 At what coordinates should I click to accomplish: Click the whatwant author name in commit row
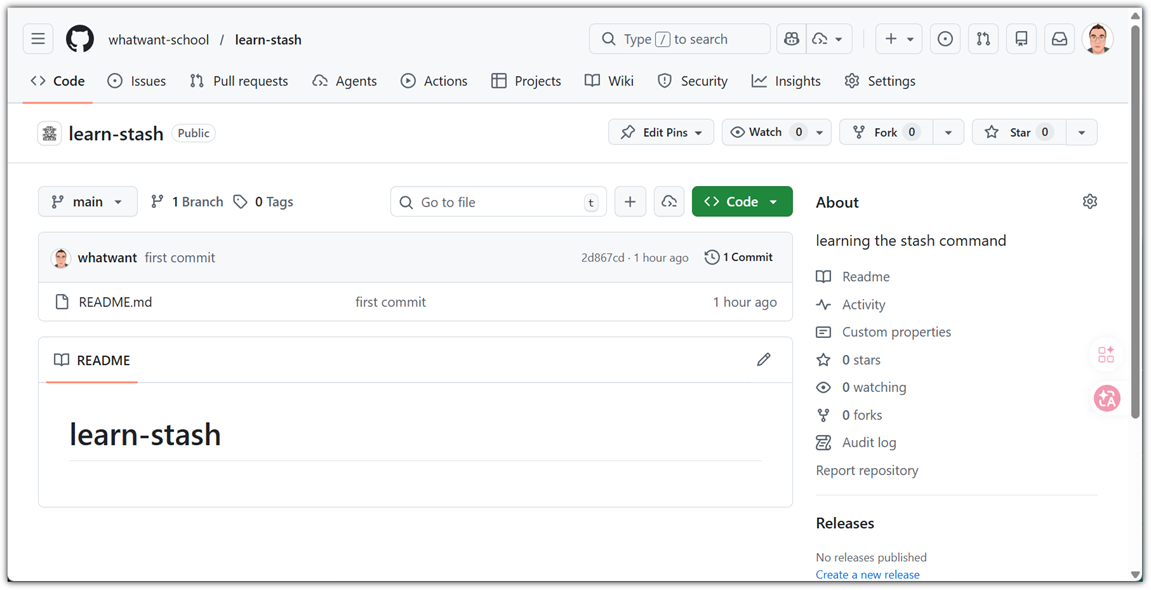[107, 258]
